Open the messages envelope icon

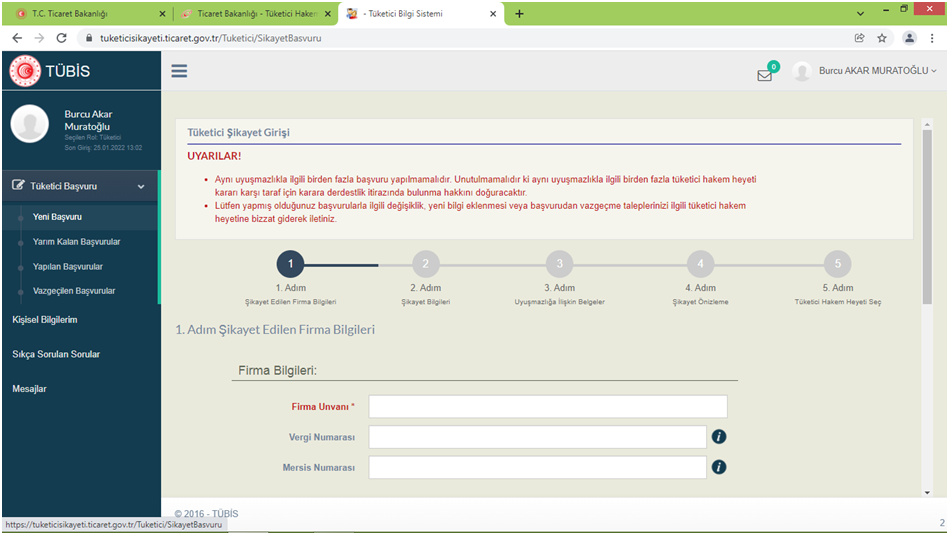click(x=765, y=74)
